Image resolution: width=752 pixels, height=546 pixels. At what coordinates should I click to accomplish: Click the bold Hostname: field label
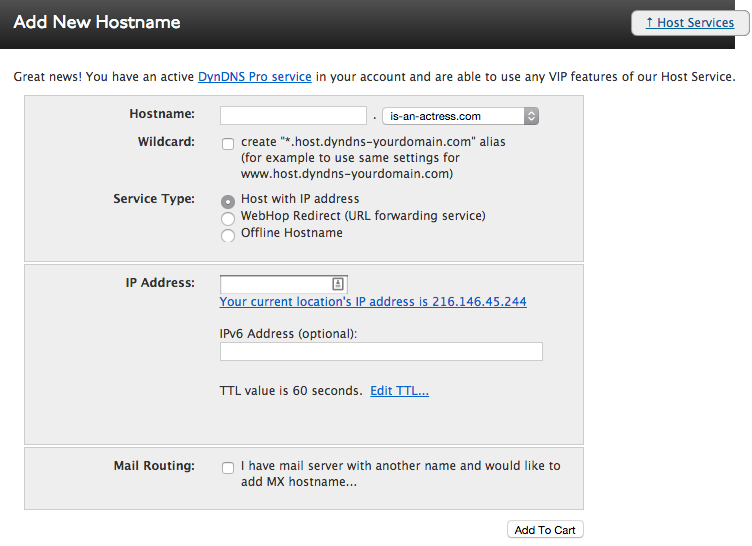pos(162,114)
